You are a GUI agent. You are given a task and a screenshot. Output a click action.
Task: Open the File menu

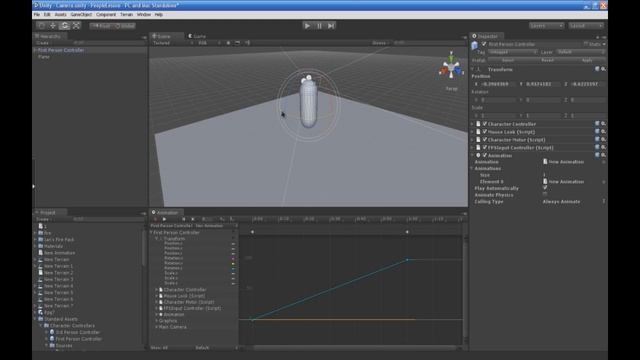pos(37,14)
